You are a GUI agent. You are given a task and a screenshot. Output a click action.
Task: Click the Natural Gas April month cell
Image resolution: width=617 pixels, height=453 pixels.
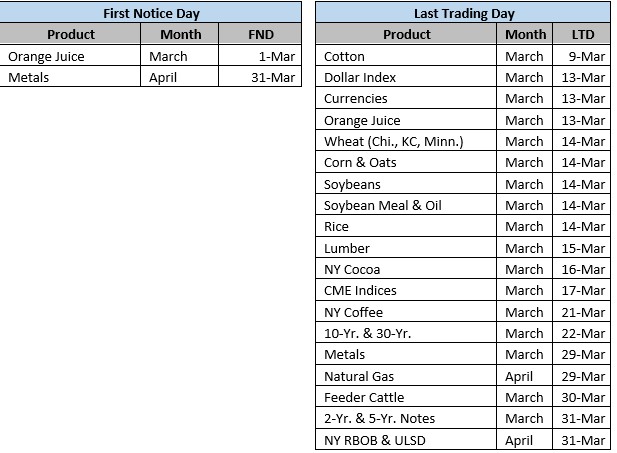coord(524,376)
